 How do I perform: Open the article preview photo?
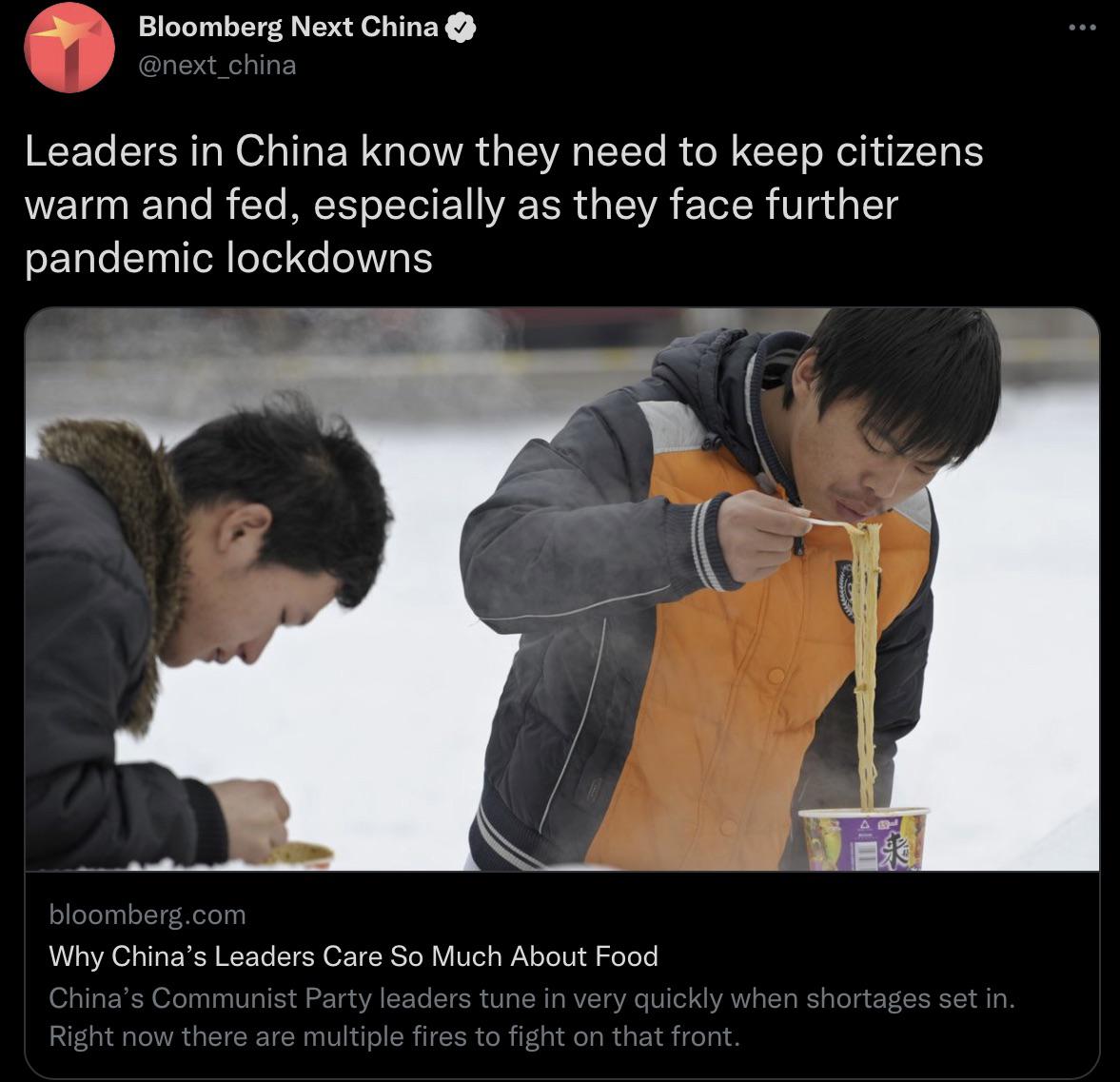click(562, 589)
